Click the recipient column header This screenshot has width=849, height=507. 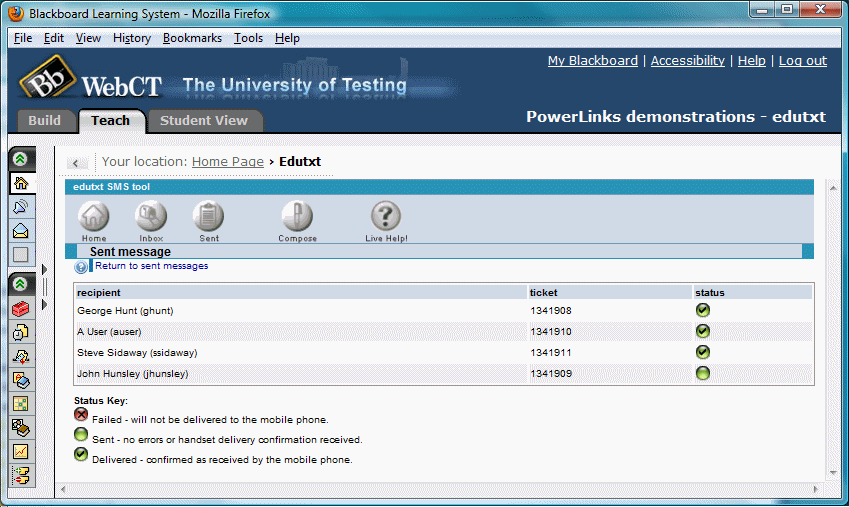click(301, 292)
